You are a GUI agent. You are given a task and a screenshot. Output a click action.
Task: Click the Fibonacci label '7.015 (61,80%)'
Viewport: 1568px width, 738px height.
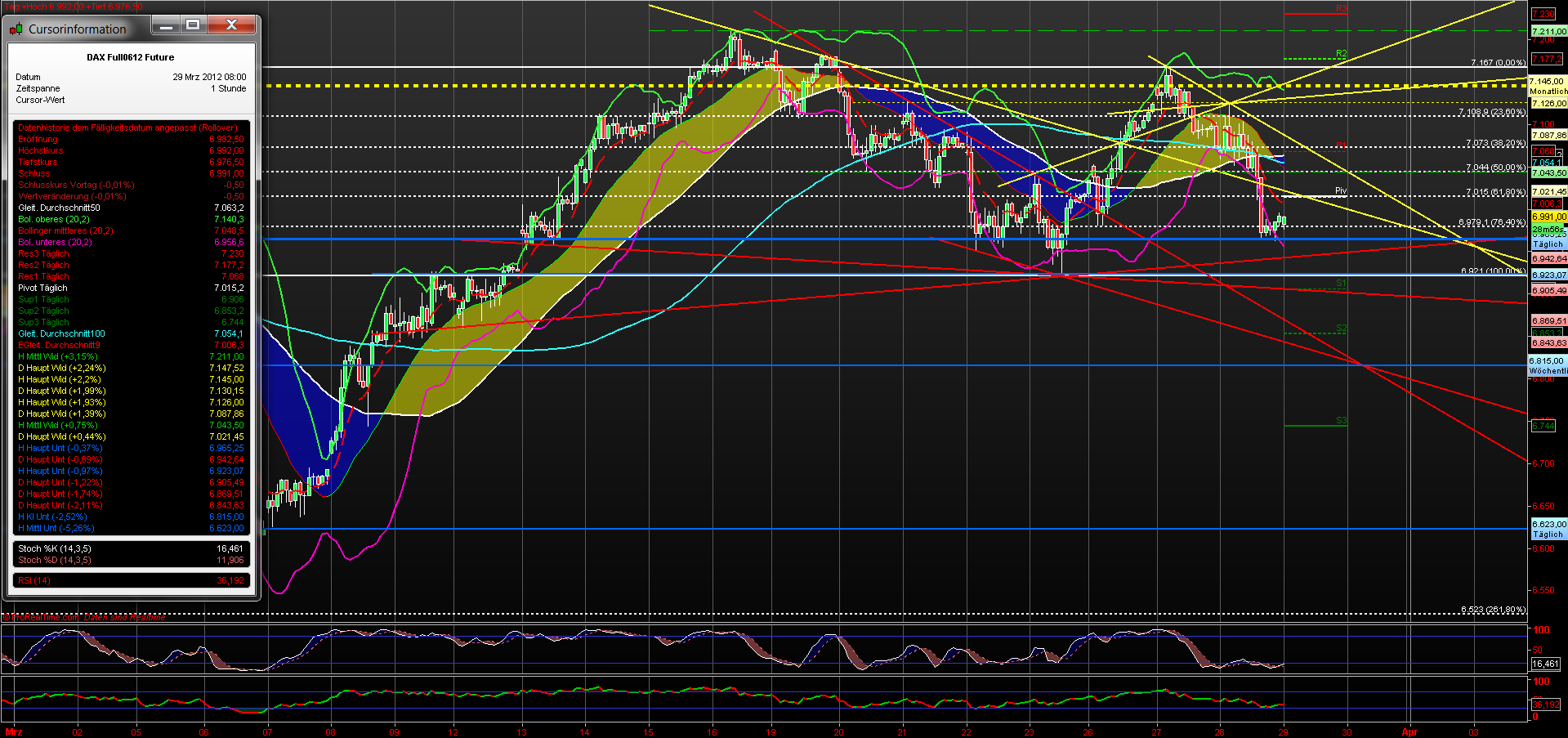click(x=1495, y=192)
